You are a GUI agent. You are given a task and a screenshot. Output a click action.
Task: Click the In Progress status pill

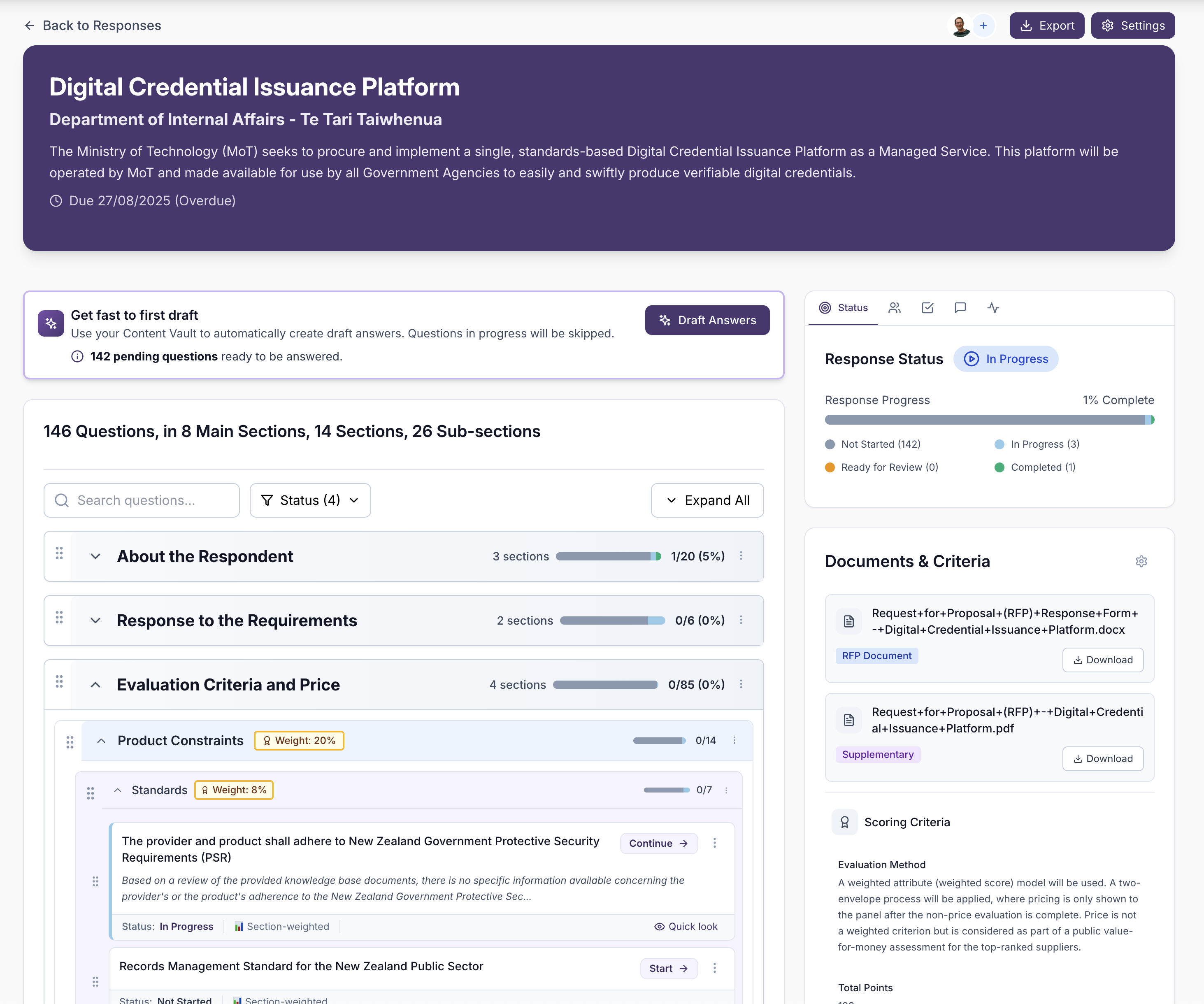click(1006, 359)
